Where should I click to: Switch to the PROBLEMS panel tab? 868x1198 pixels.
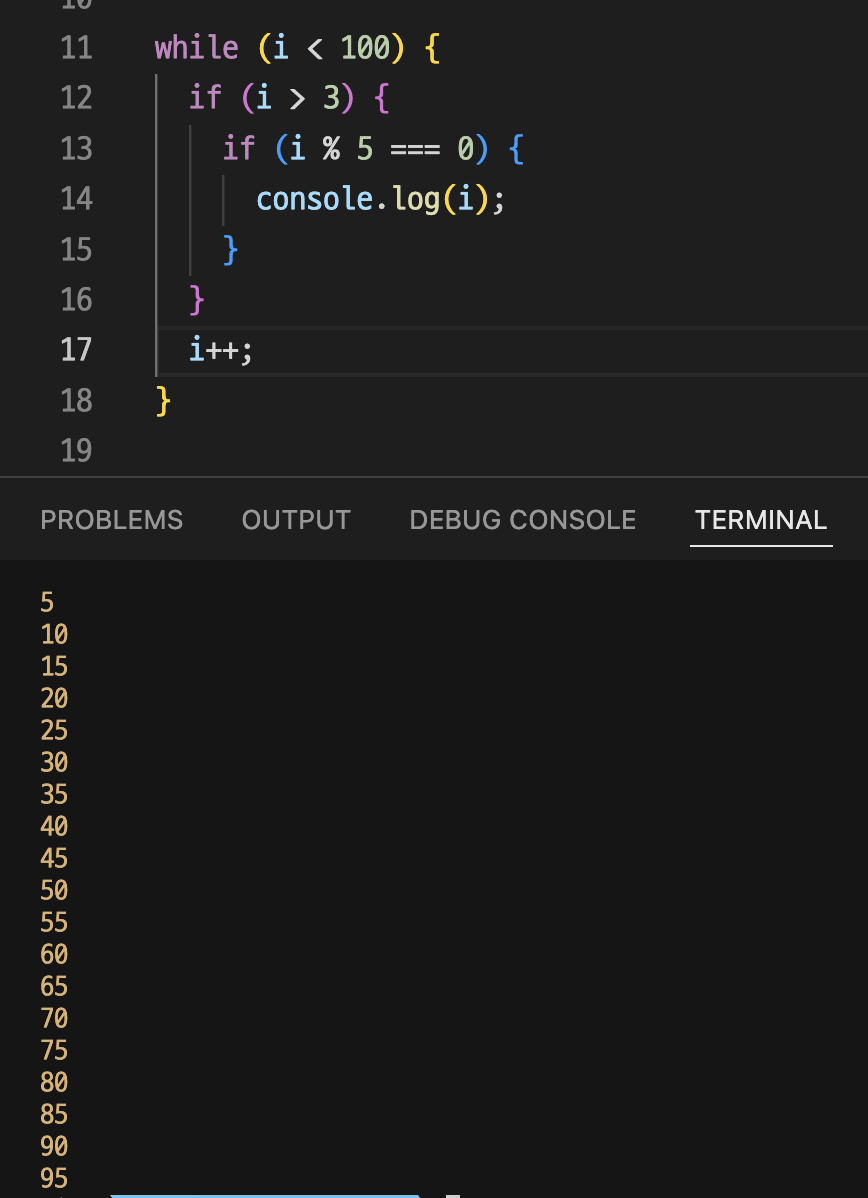tap(112, 520)
